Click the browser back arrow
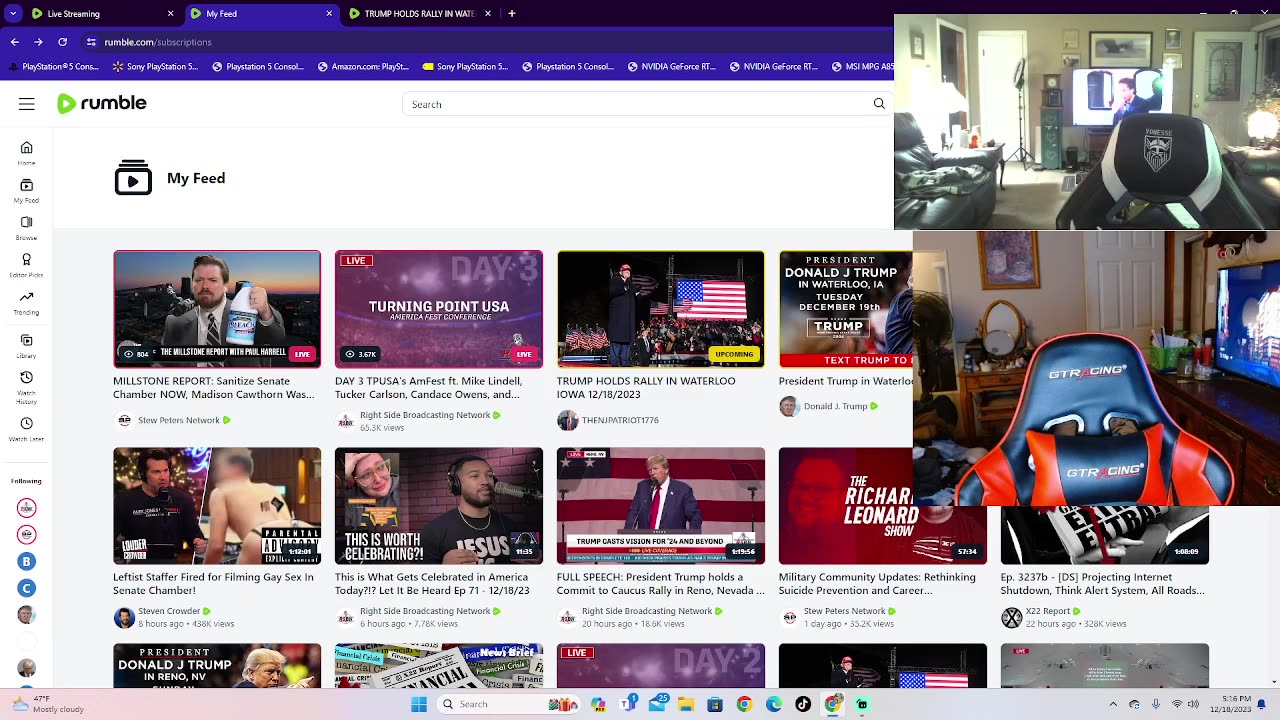 14,42
